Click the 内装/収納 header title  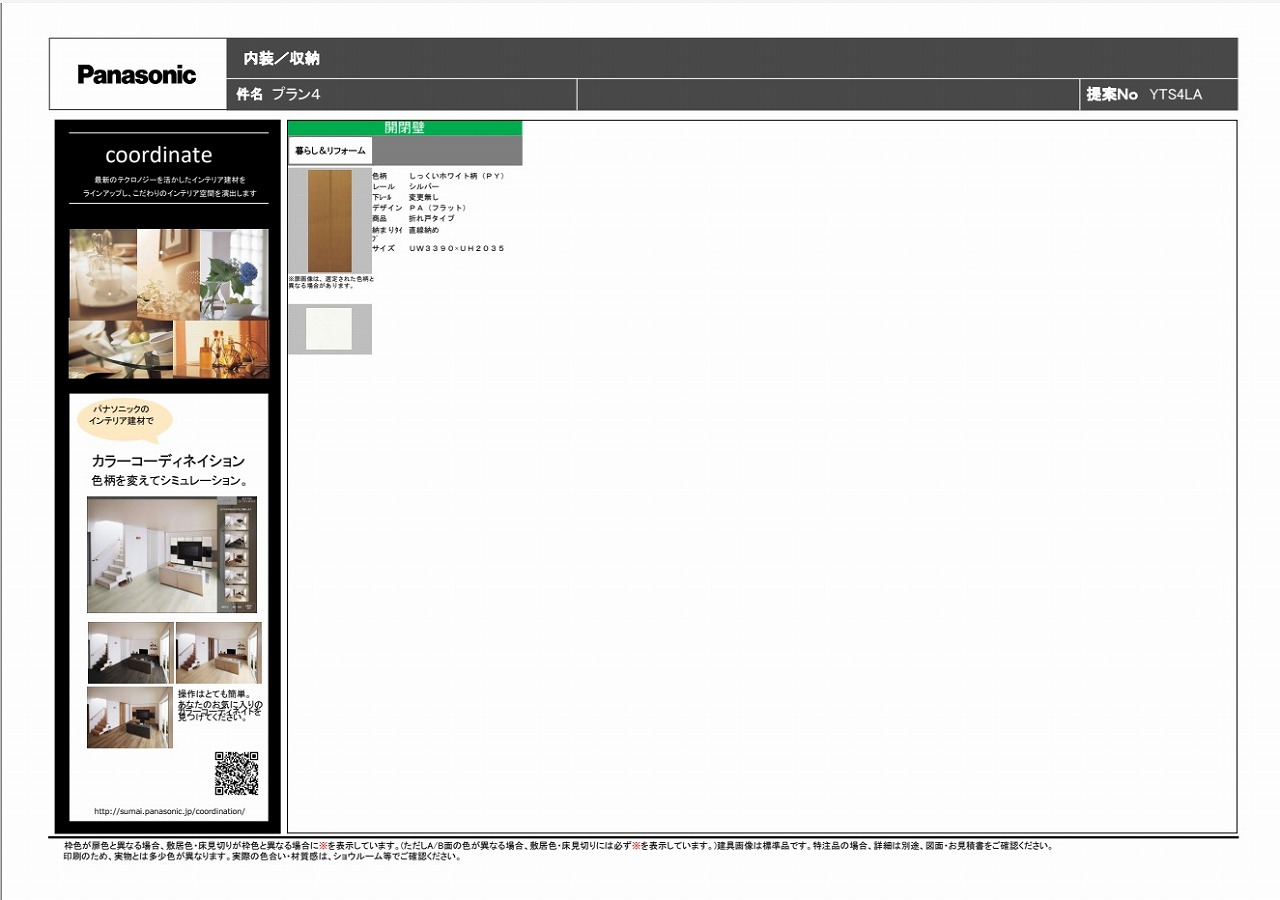tap(282, 59)
